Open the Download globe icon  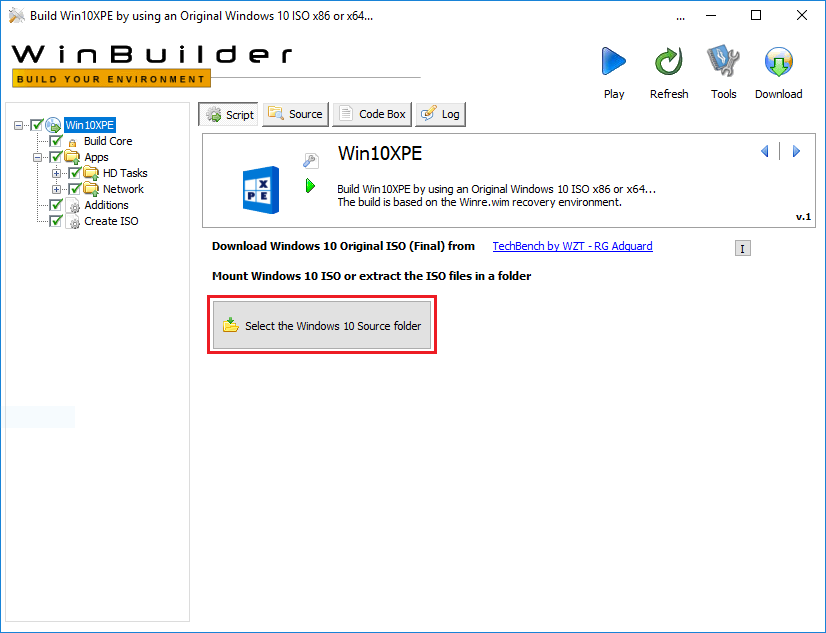click(779, 62)
